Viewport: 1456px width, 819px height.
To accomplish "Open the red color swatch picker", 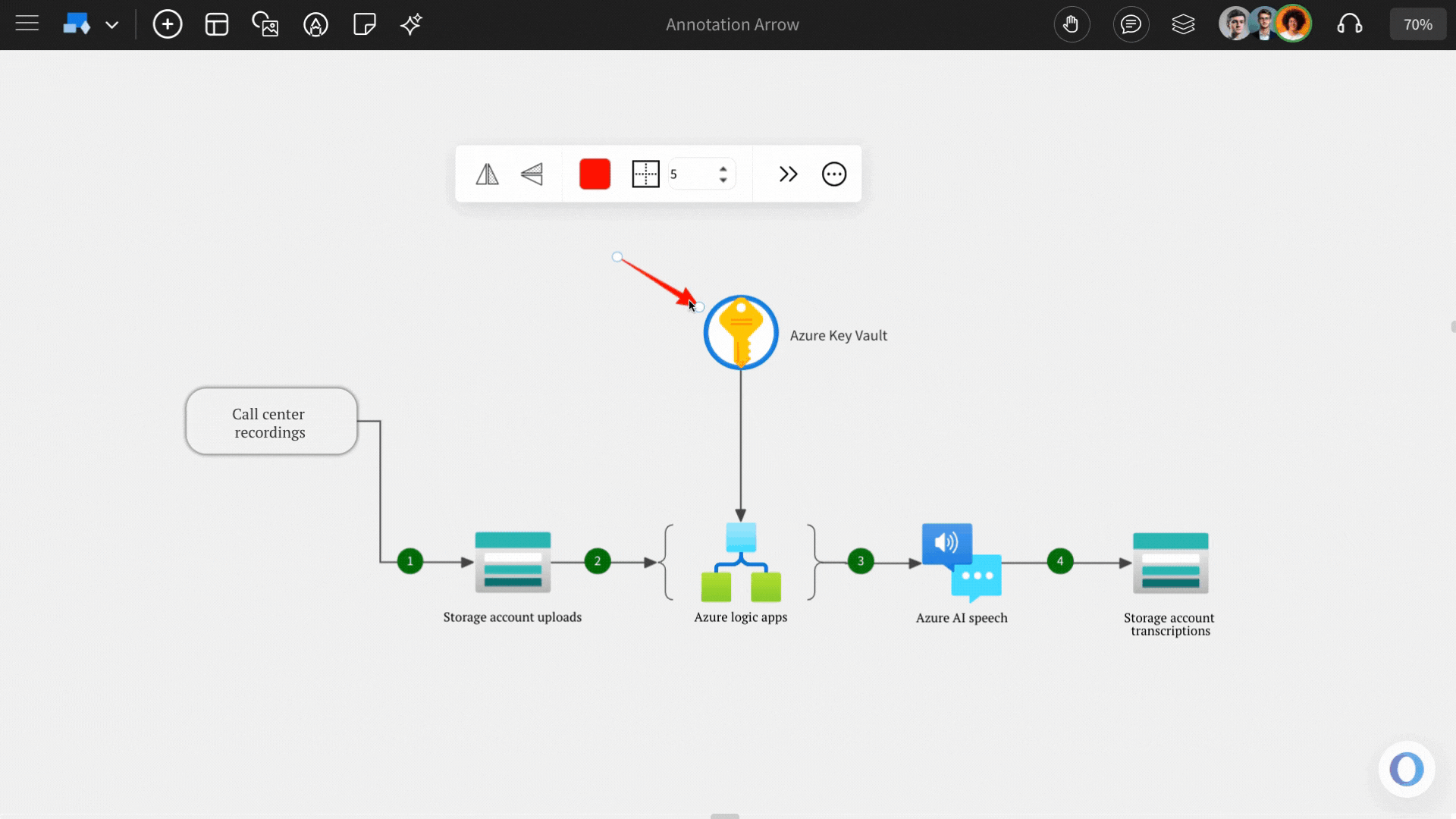I will click(595, 174).
